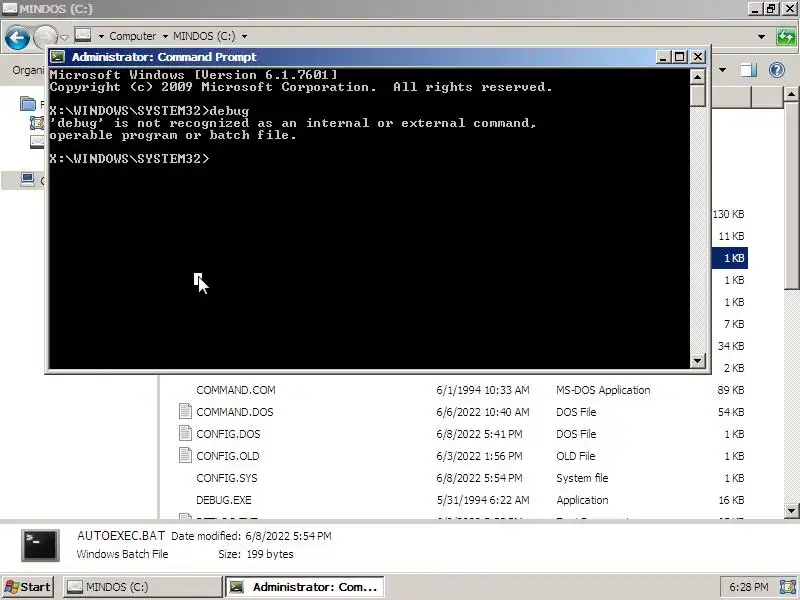Select the CONFIG.OLD file
This screenshot has height=600, width=800.
228,456
